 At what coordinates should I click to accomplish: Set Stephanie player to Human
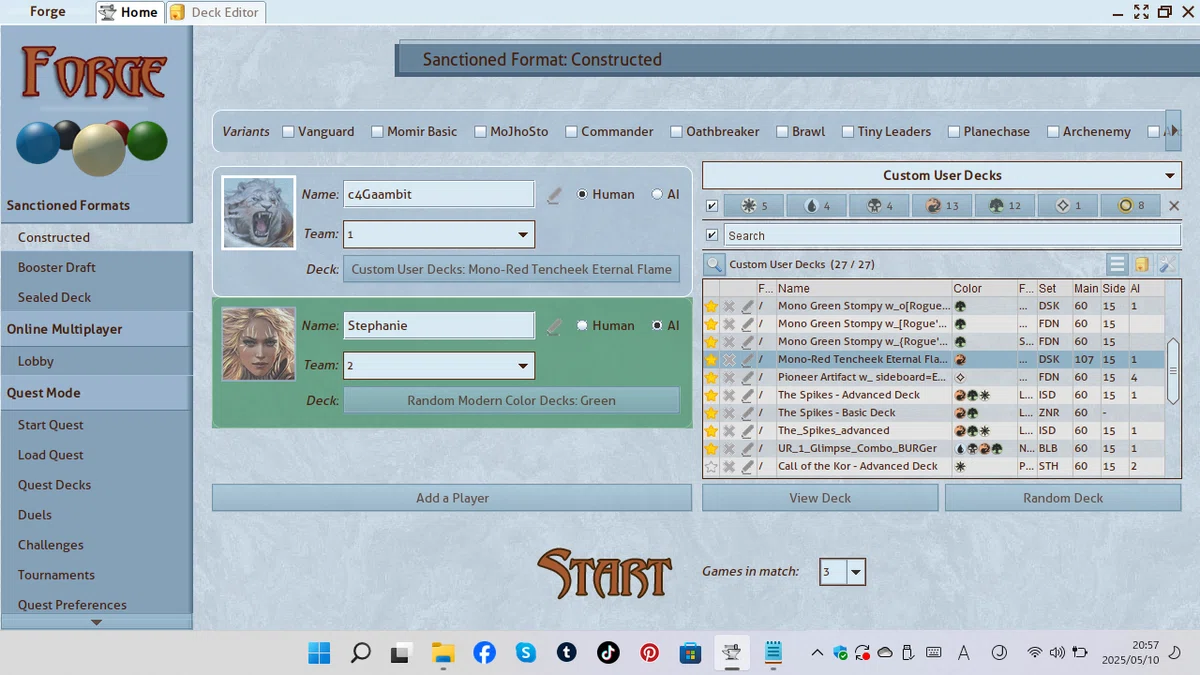pos(582,326)
